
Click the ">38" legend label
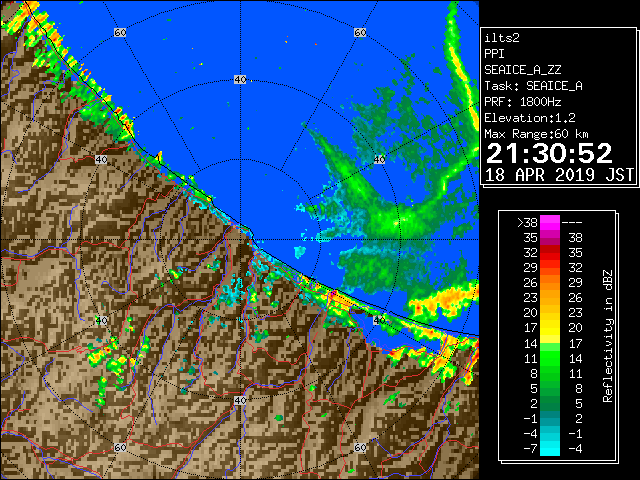(527, 223)
